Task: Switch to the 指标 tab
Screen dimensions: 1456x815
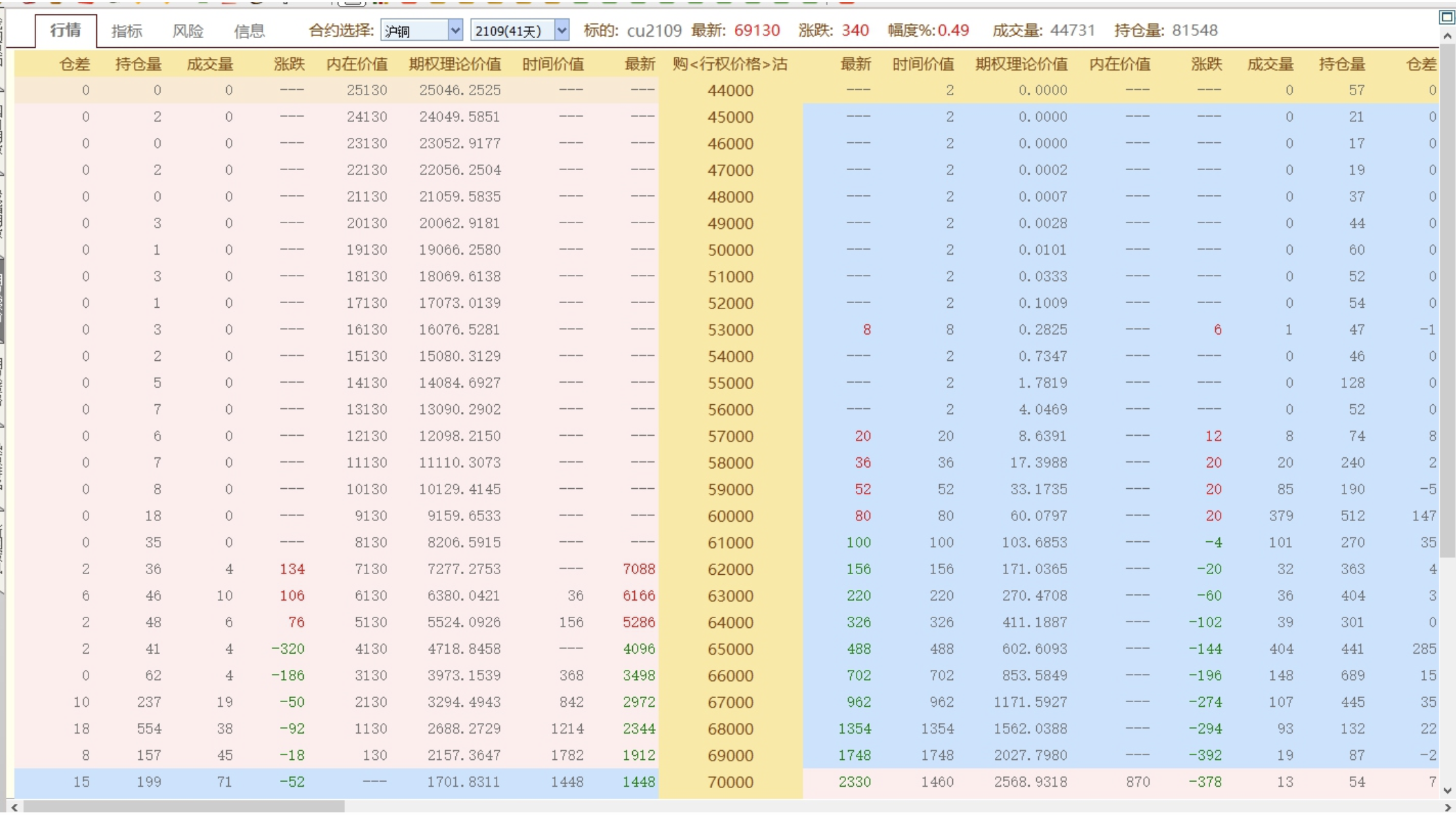Action: point(127,31)
